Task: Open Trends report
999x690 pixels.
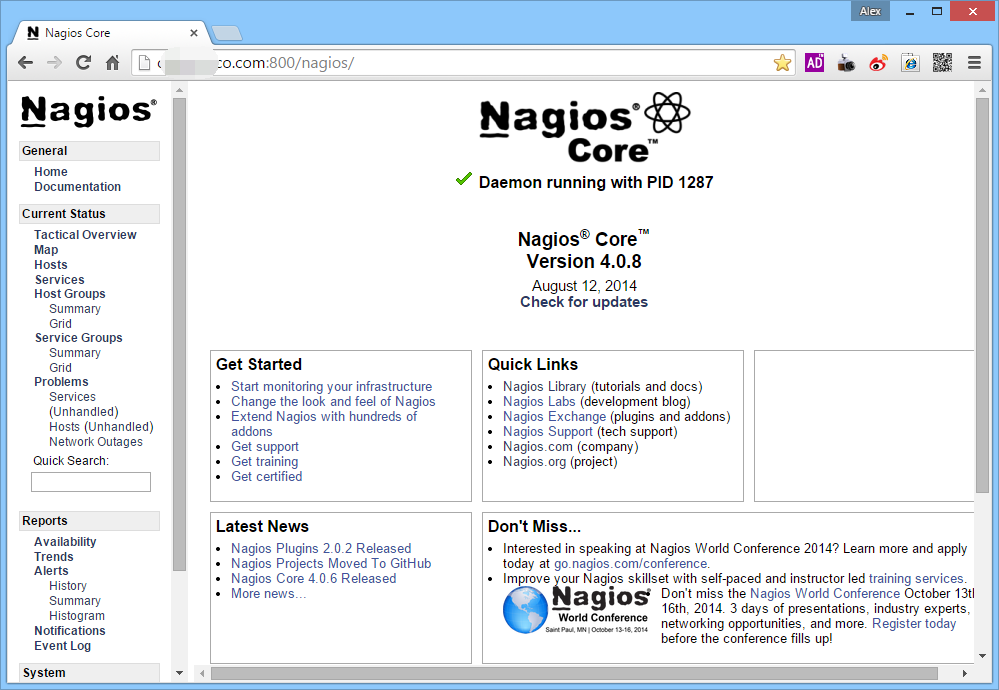Action: (x=54, y=556)
